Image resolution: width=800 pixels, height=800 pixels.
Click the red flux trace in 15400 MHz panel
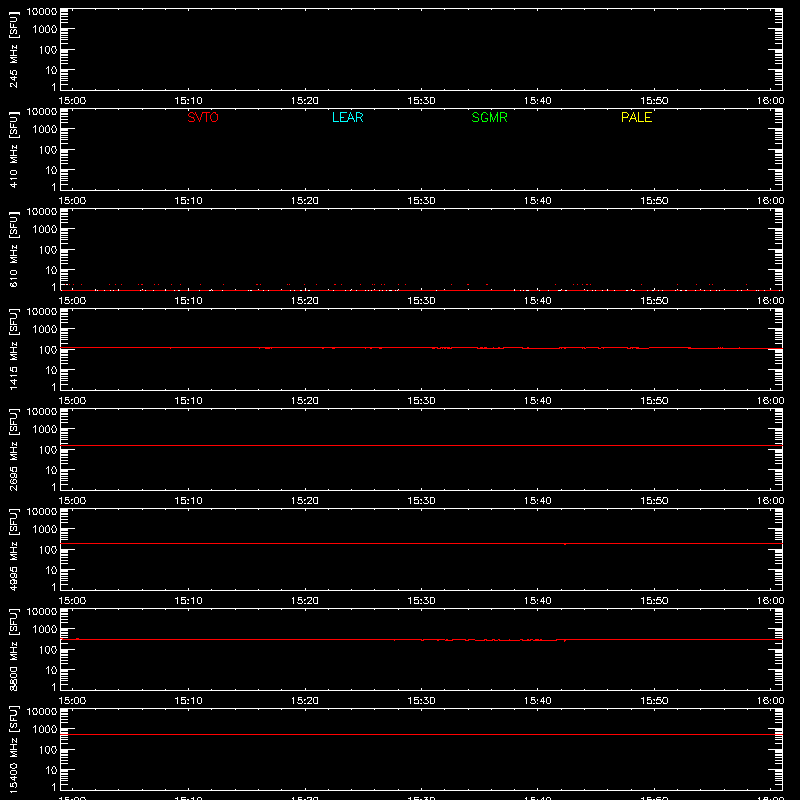tap(421, 734)
